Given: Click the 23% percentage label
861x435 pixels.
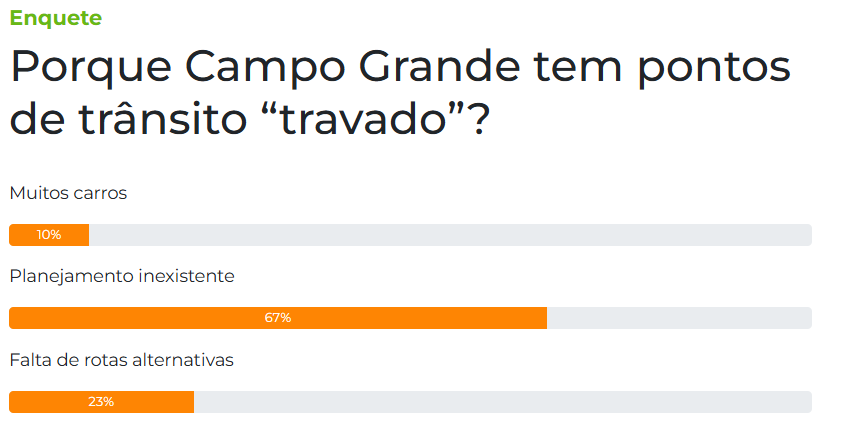Looking at the screenshot, I should pos(102,402).
